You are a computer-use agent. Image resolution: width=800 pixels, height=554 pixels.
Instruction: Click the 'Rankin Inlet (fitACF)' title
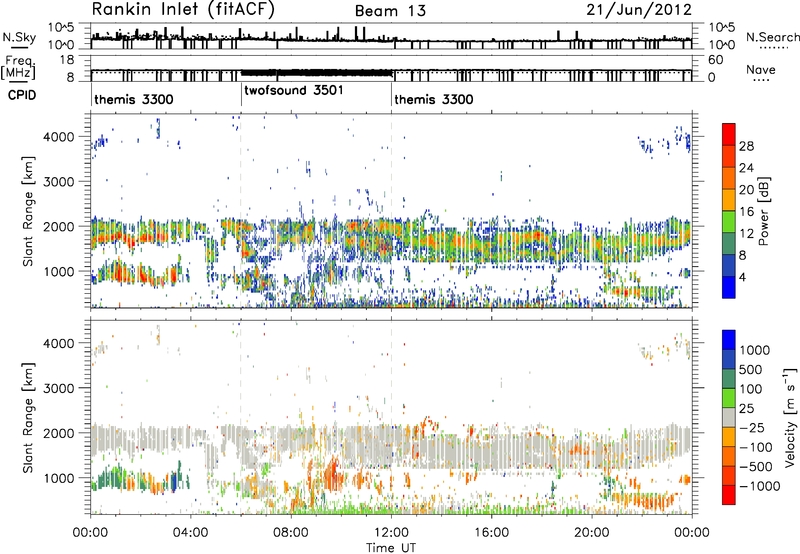click(x=183, y=9)
